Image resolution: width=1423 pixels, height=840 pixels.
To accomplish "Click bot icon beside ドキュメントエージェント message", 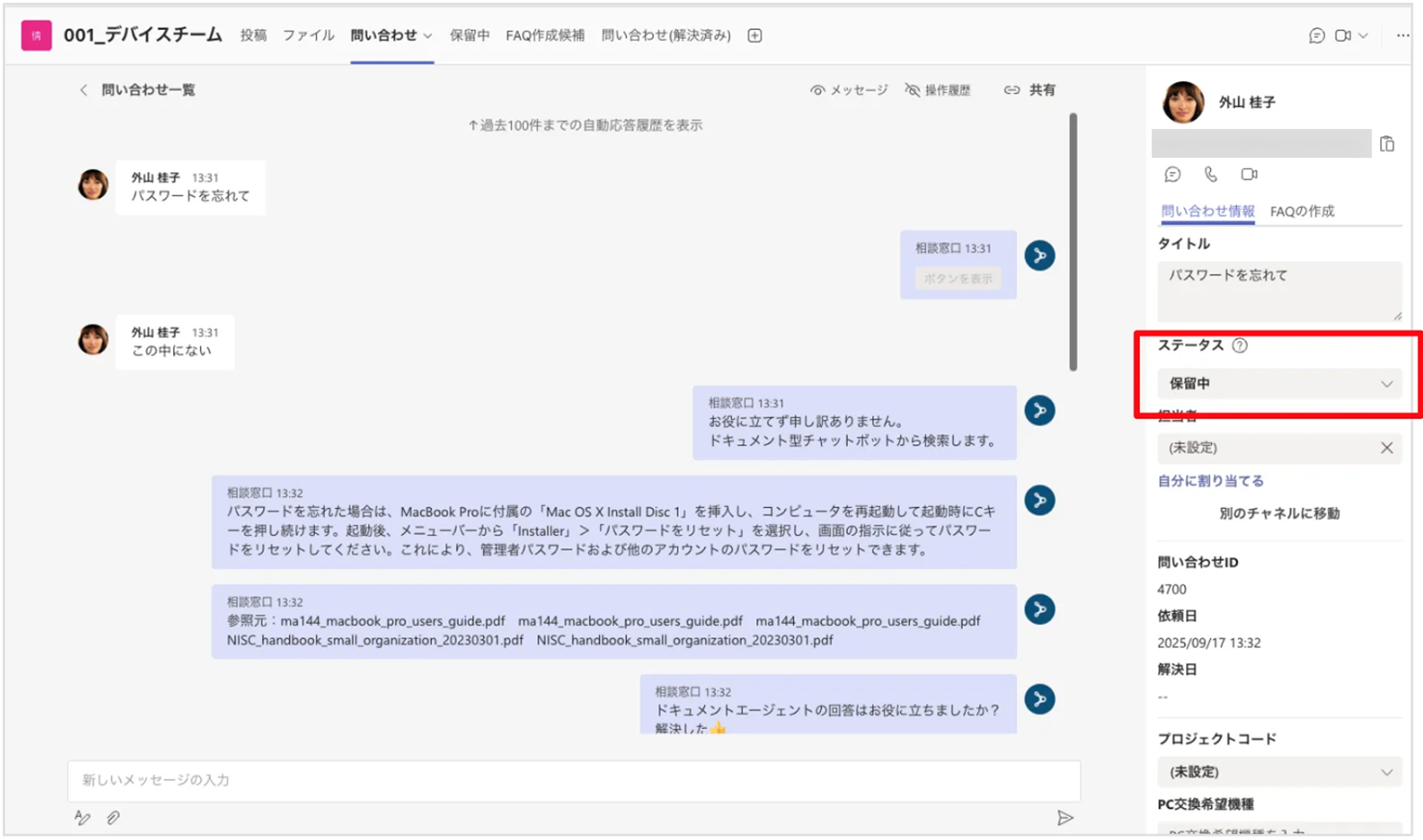I will click(1039, 700).
